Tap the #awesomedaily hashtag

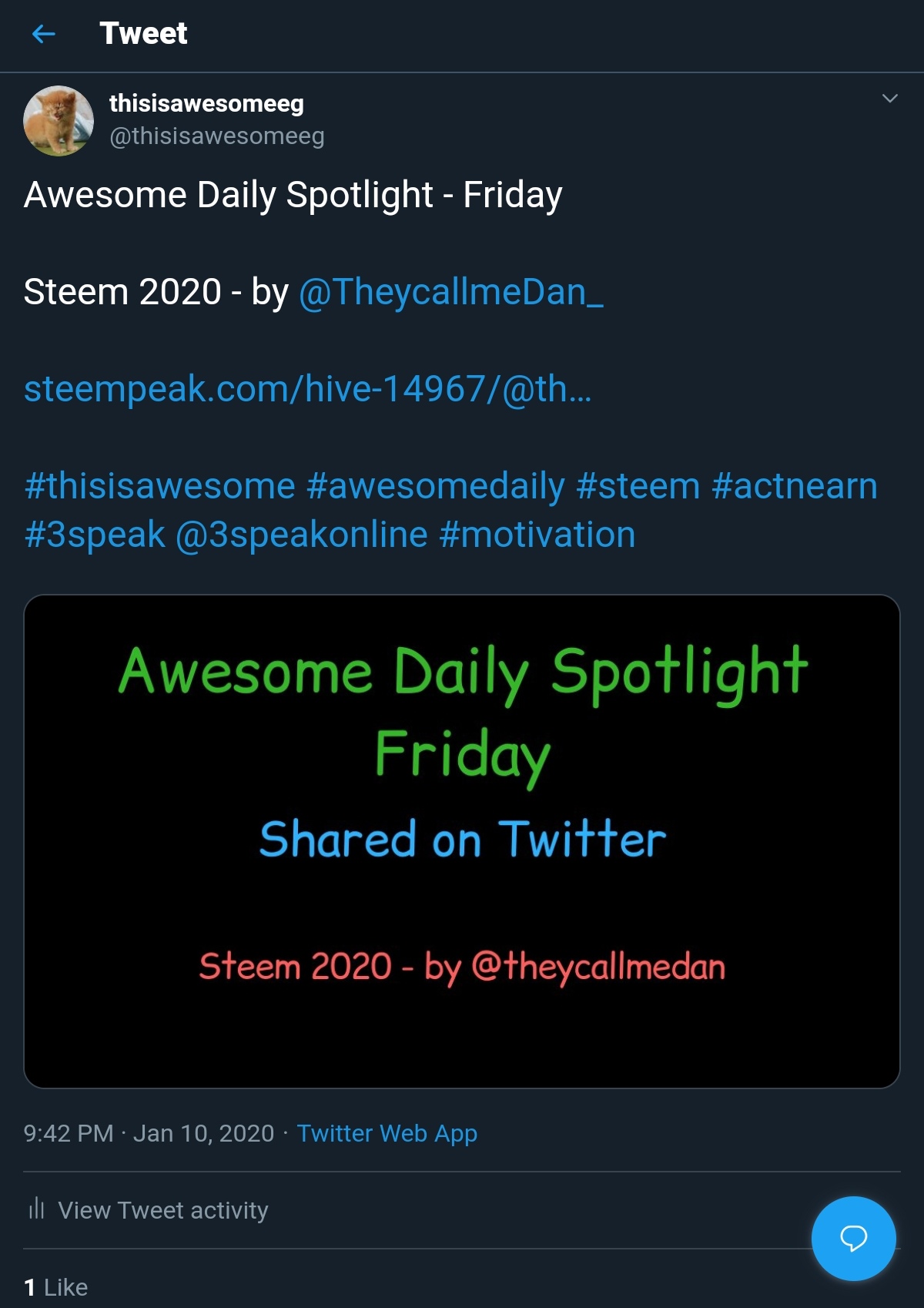(x=436, y=487)
